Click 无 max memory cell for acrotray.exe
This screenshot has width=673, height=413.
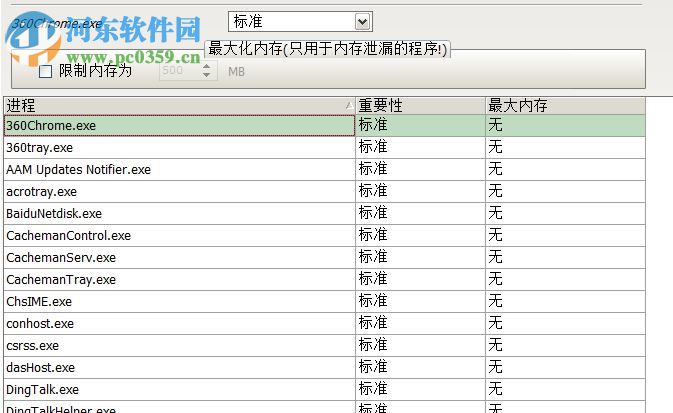pyautogui.click(x=565, y=191)
